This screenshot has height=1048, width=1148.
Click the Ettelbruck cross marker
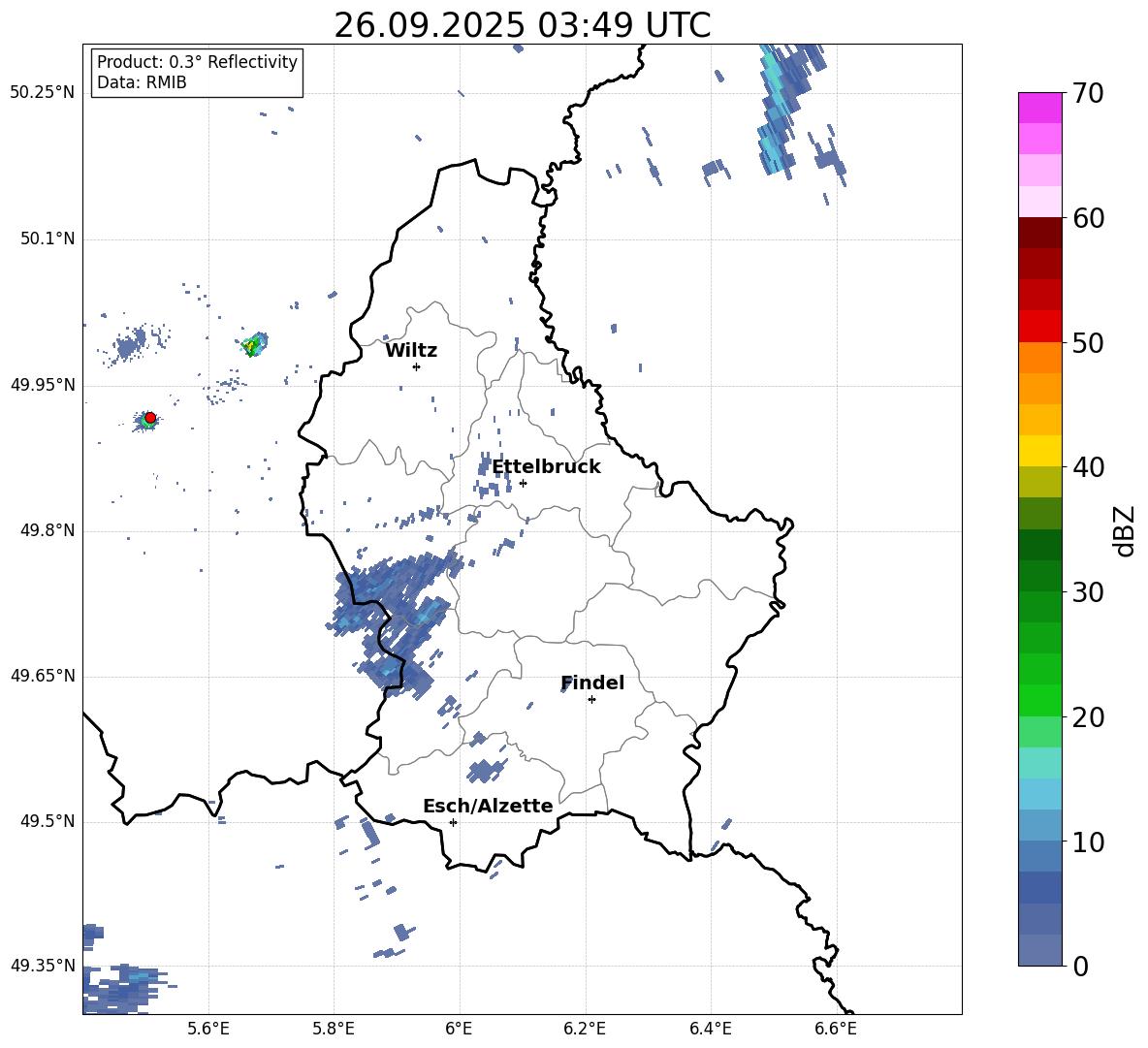[523, 483]
